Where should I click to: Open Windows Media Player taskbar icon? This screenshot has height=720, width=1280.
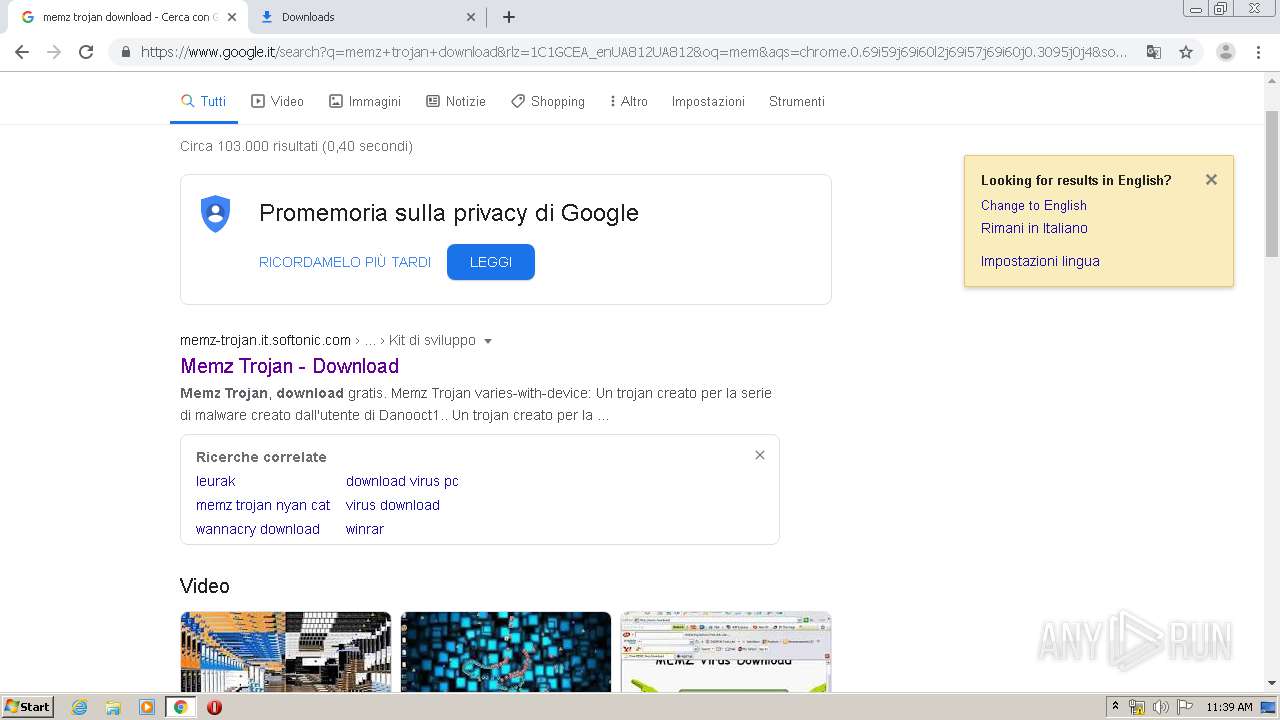147,707
